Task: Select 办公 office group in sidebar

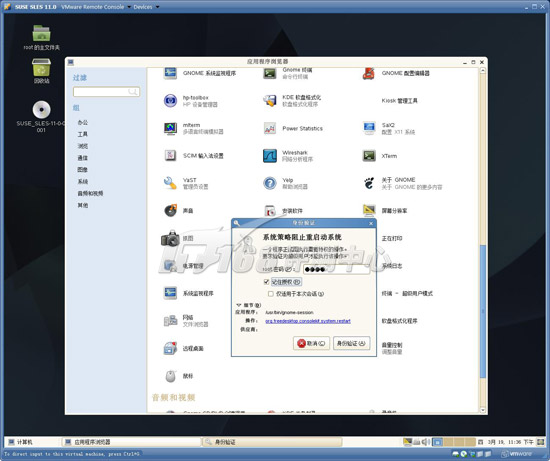Action: click(83, 122)
